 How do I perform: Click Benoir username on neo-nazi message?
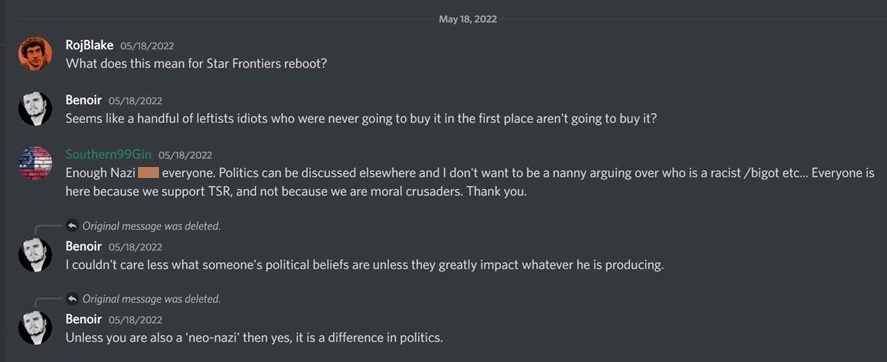point(84,319)
